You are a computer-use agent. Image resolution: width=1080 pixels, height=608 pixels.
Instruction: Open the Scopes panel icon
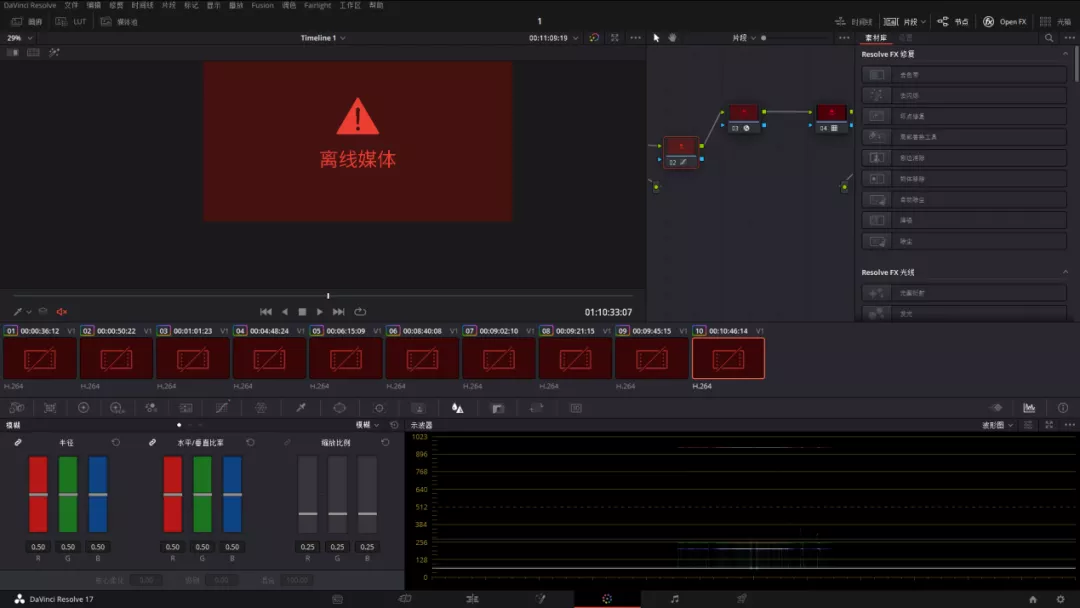tap(1029, 408)
